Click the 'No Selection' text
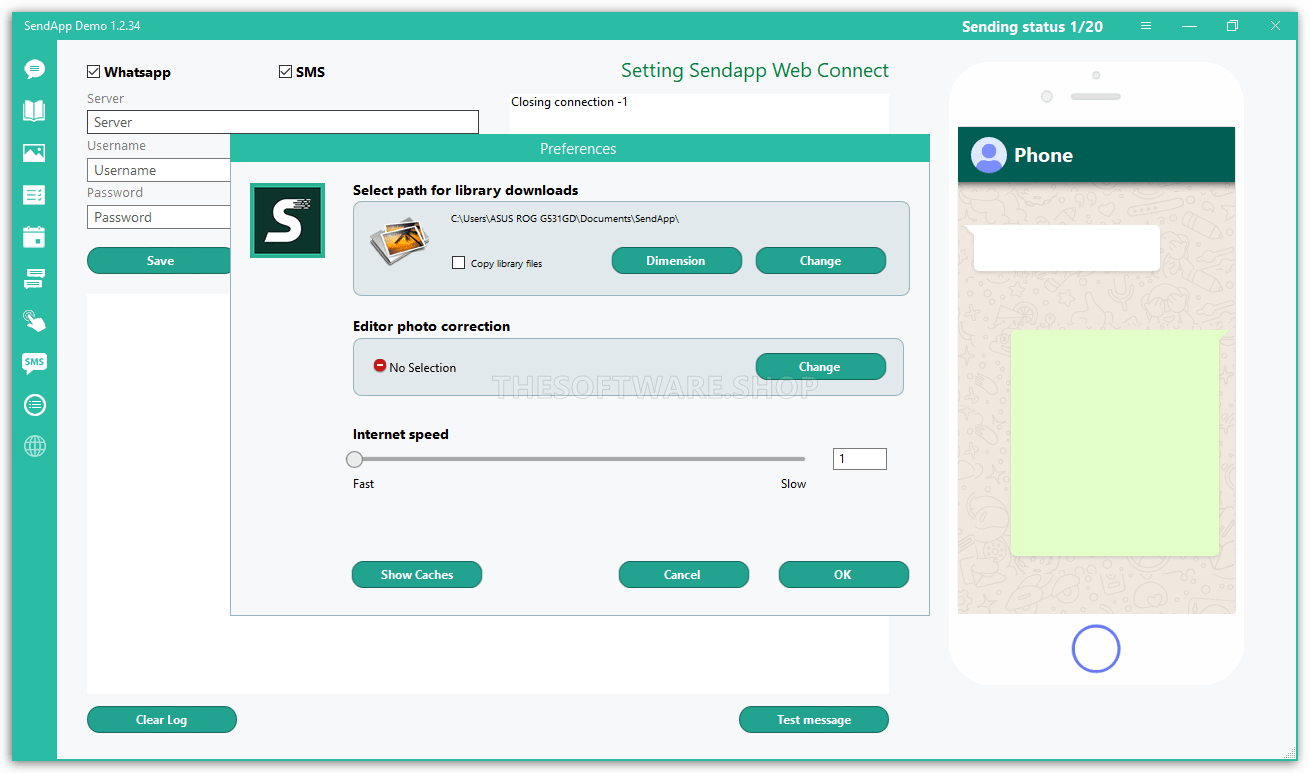The height and width of the screenshot is (773, 1310). click(423, 368)
